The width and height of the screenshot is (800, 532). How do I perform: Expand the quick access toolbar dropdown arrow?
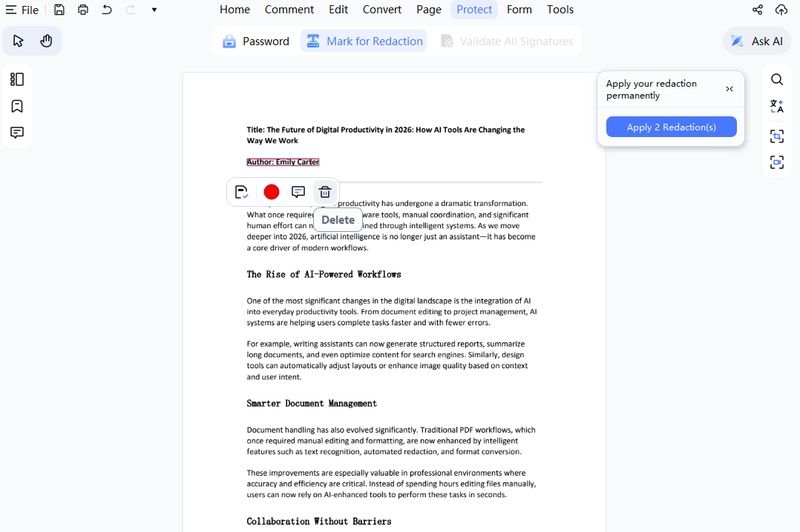click(x=154, y=10)
